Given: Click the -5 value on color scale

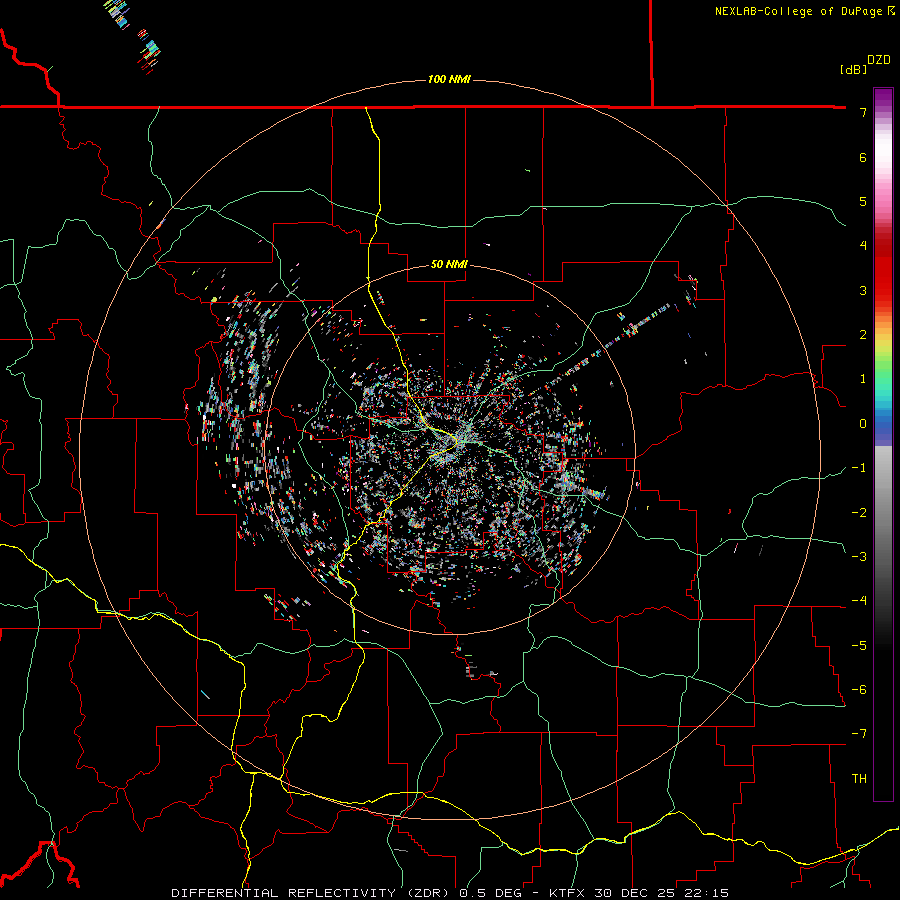Looking at the screenshot, I should click(x=859, y=646).
